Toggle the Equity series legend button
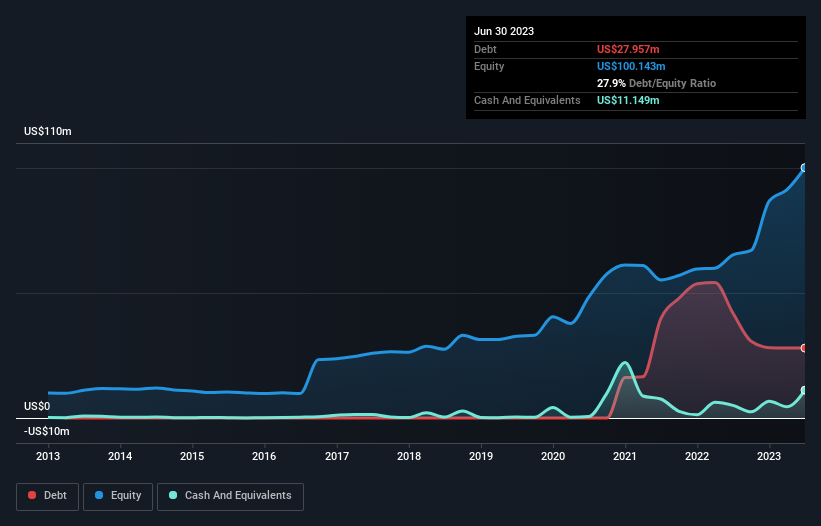 pyautogui.click(x=118, y=496)
